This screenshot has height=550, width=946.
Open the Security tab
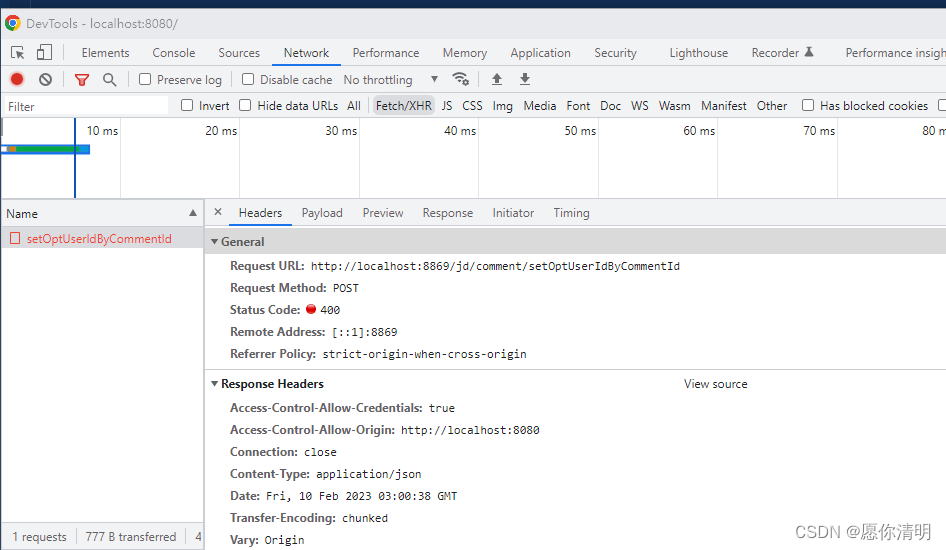(x=615, y=53)
